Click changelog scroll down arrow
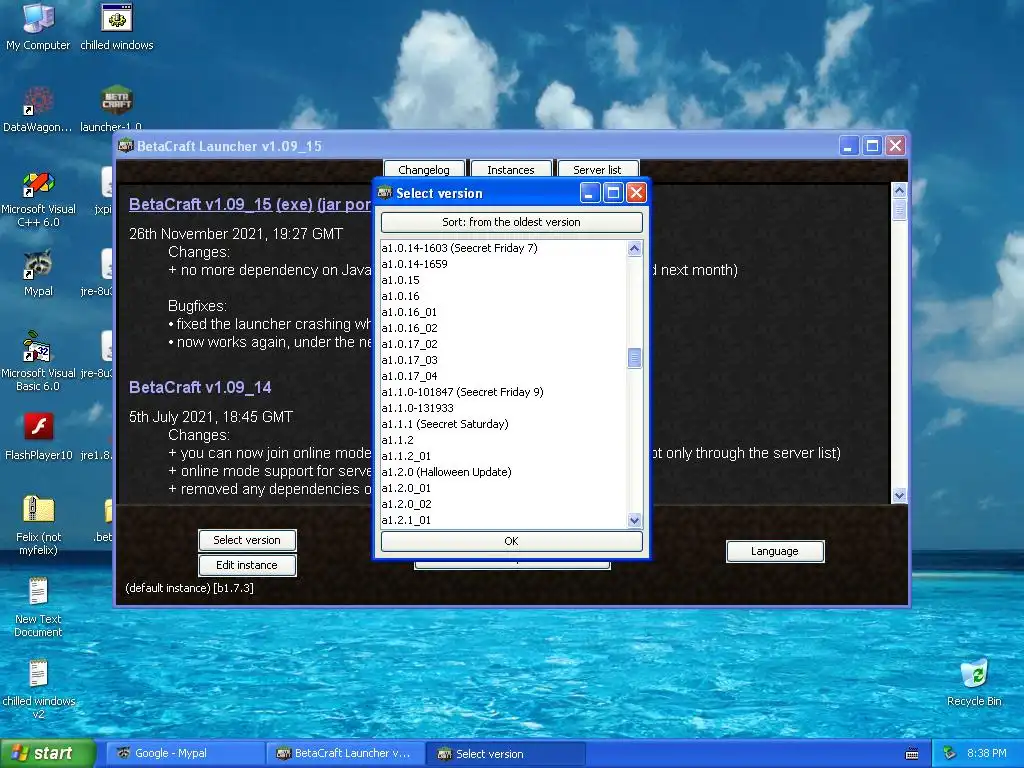The height and width of the screenshot is (768, 1024). click(x=899, y=496)
